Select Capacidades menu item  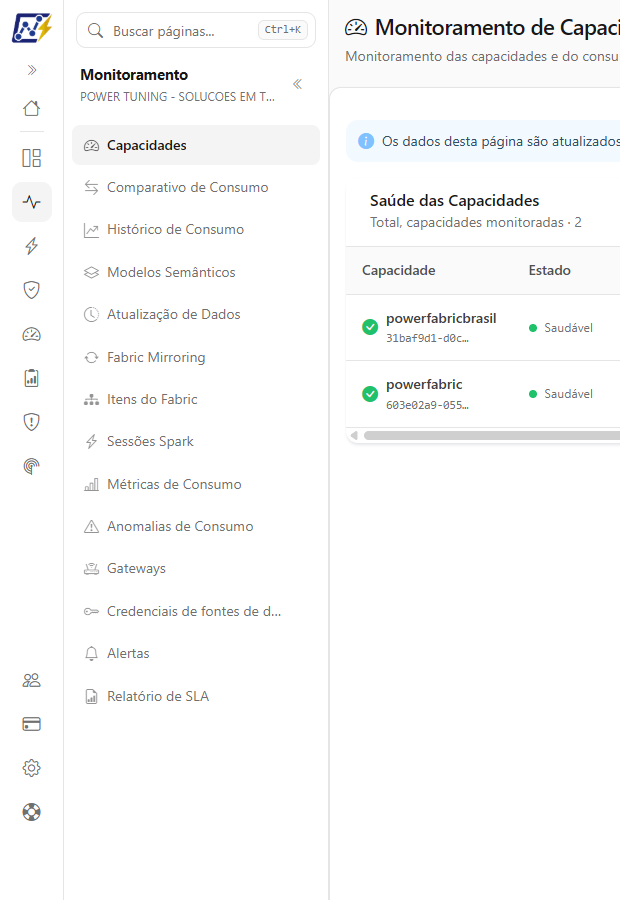coord(196,145)
